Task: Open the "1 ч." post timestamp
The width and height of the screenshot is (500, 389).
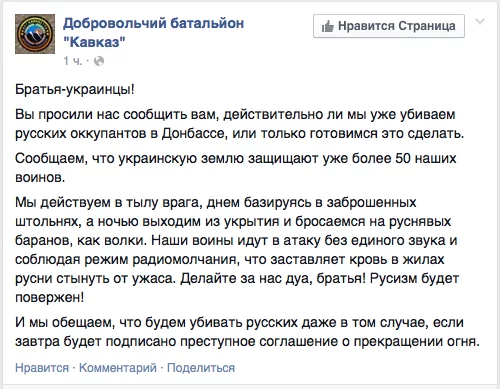Action: click(72, 61)
